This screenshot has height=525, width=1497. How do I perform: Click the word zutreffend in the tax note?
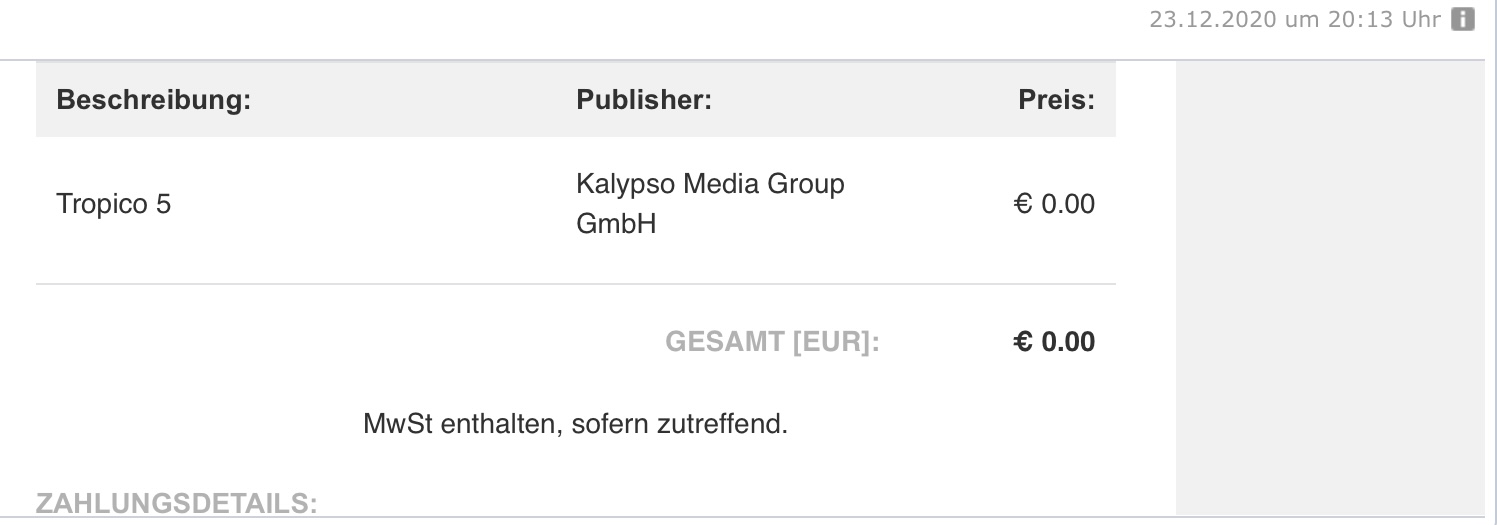pos(723,423)
